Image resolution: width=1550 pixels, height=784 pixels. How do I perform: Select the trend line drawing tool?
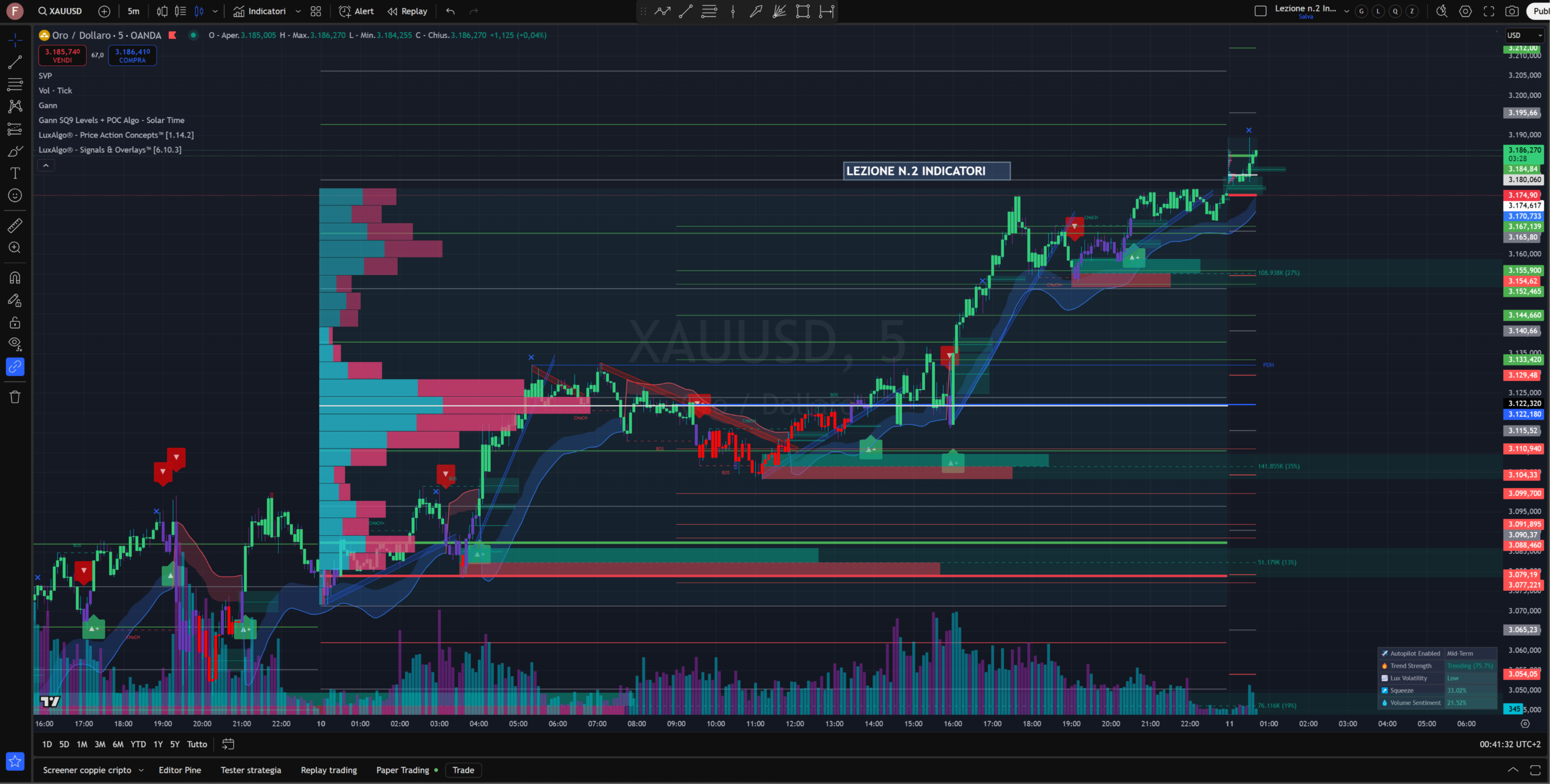[15, 62]
